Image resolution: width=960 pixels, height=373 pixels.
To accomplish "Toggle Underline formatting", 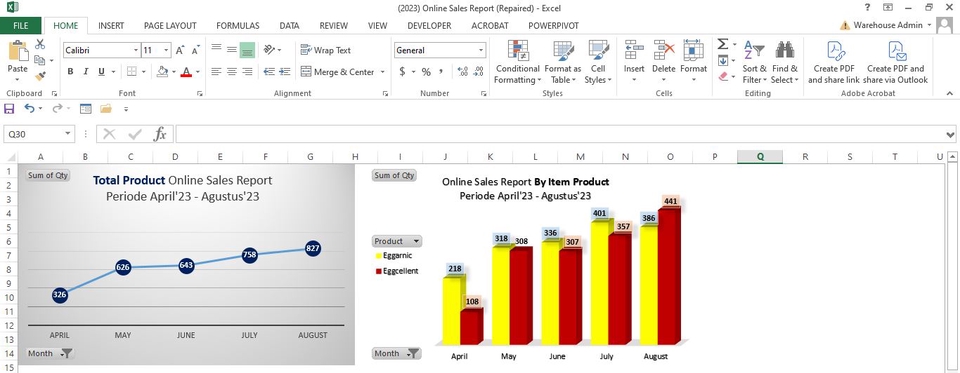I will pyautogui.click(x=102, y=72).
